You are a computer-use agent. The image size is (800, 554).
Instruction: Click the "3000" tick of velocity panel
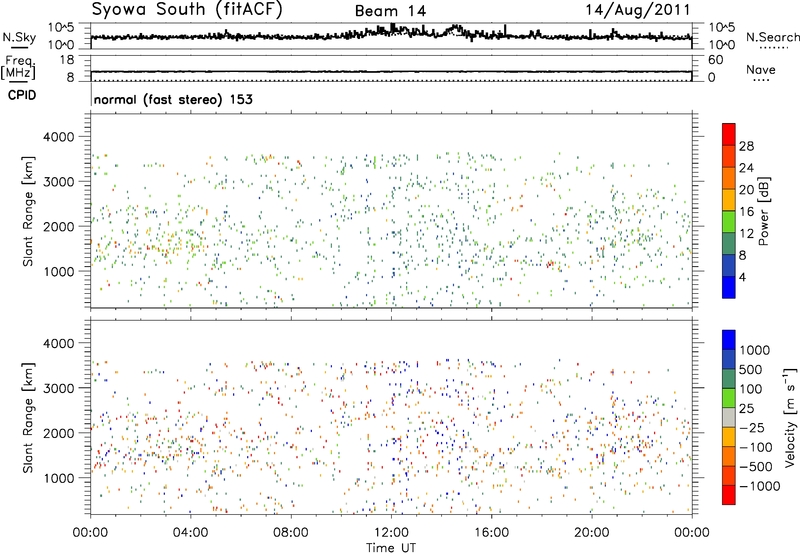[x=58, y=388]
